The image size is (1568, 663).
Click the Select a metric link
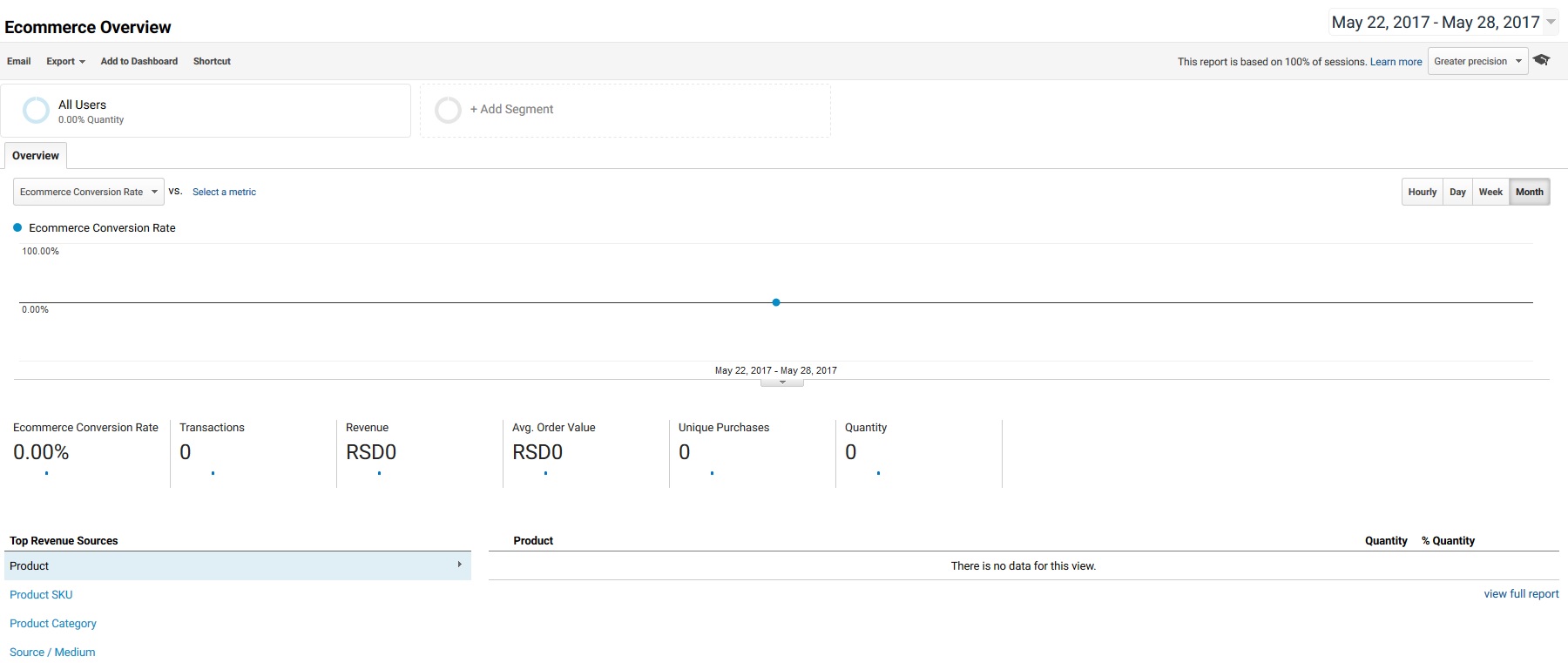(224, 192)
